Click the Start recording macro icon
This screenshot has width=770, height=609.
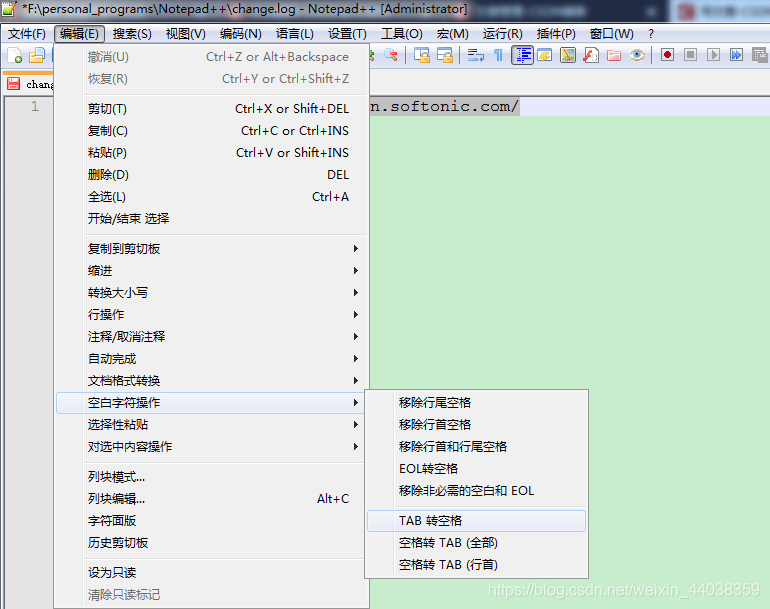pyautogui.click(x=667, y=55)
